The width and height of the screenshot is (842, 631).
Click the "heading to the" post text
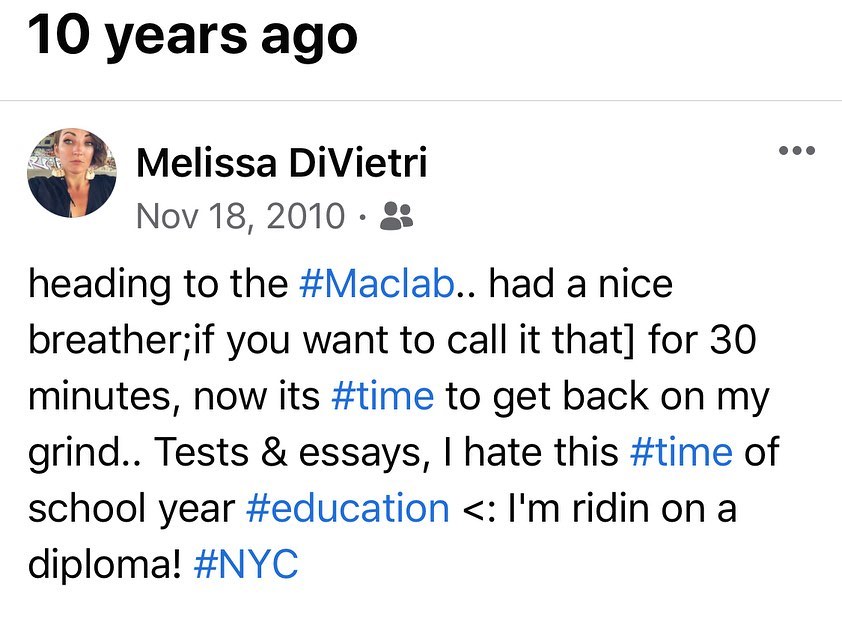(158, 285)
